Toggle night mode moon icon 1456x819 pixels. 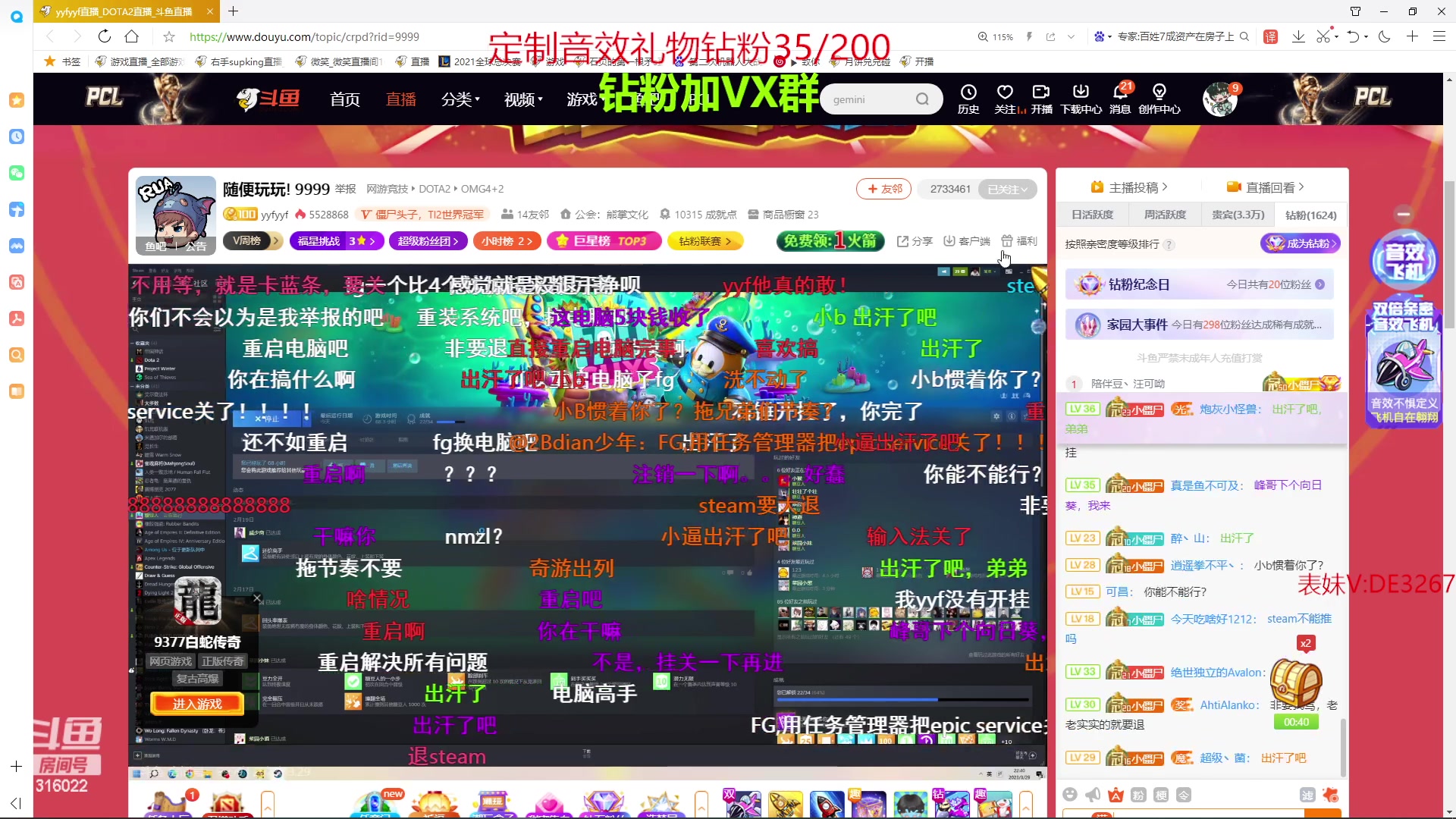tap(1385, 36)
